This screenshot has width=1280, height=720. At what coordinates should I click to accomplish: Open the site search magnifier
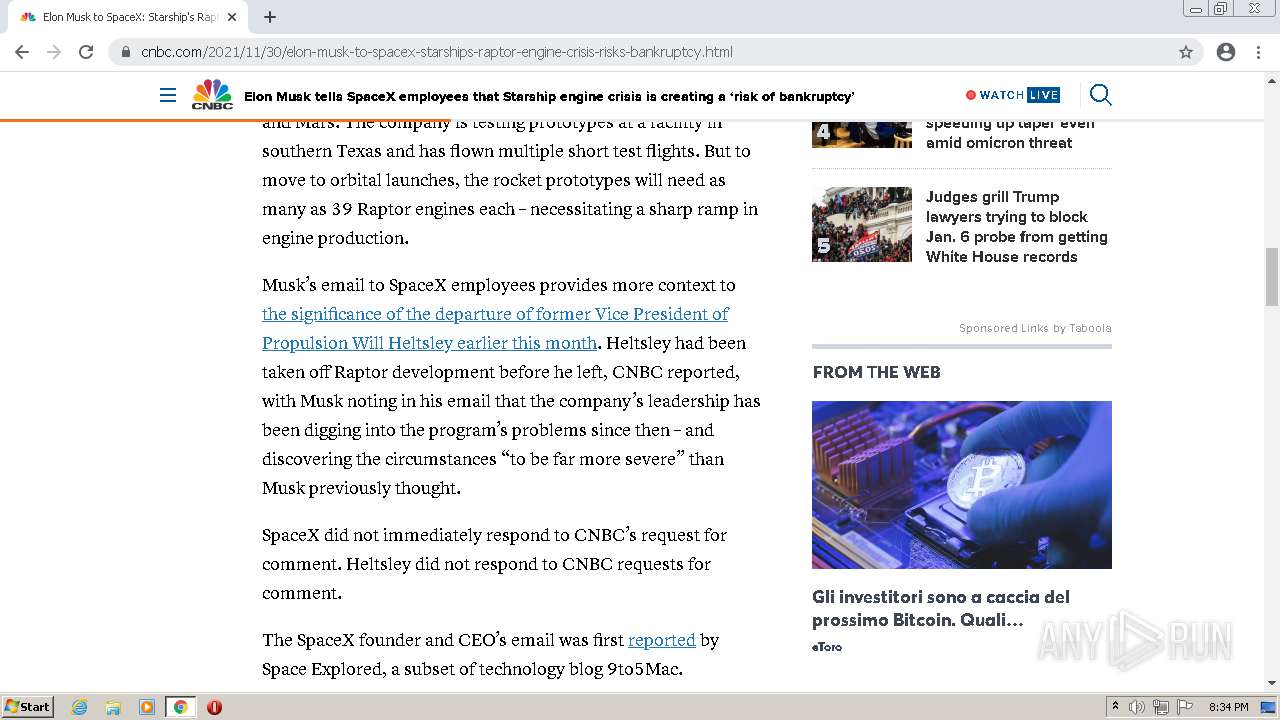click(x=1100, y=95)
